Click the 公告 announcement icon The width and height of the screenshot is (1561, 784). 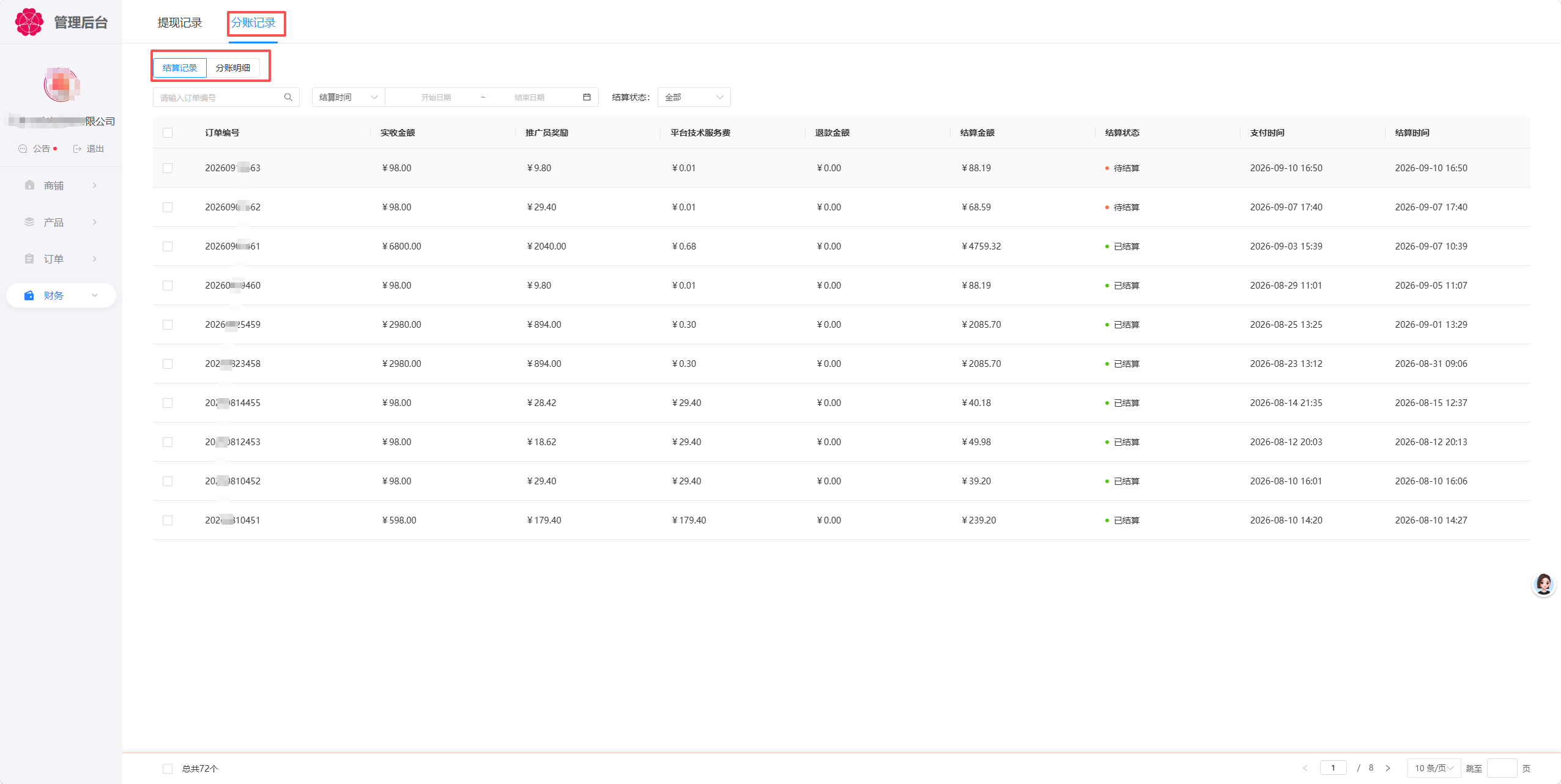[x=23, y=149]
